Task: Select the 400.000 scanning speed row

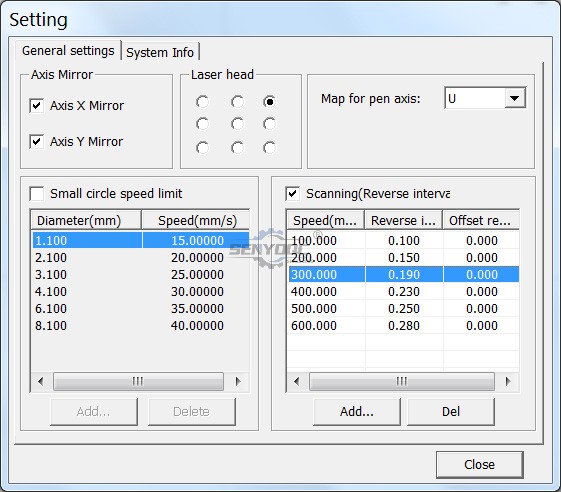Action: 403,292
